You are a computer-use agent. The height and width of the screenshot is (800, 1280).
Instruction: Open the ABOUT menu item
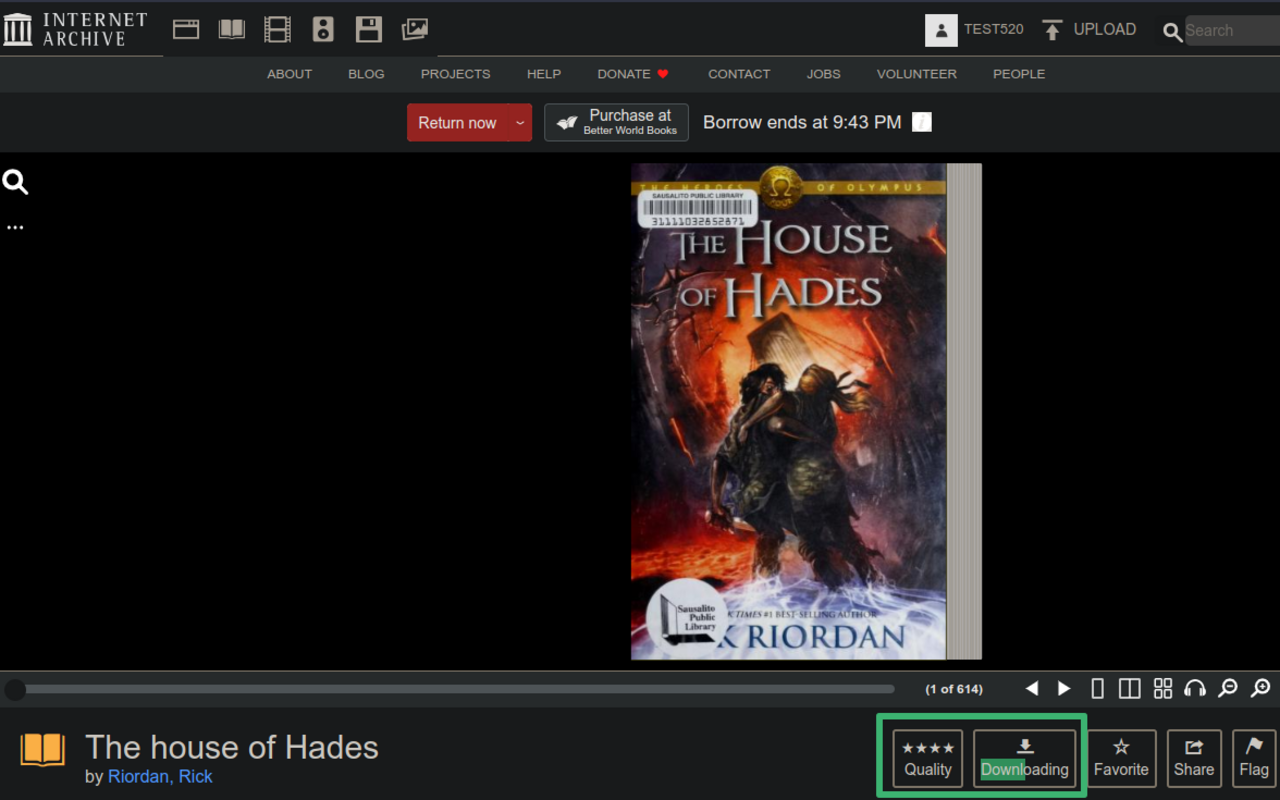point(289,74)
